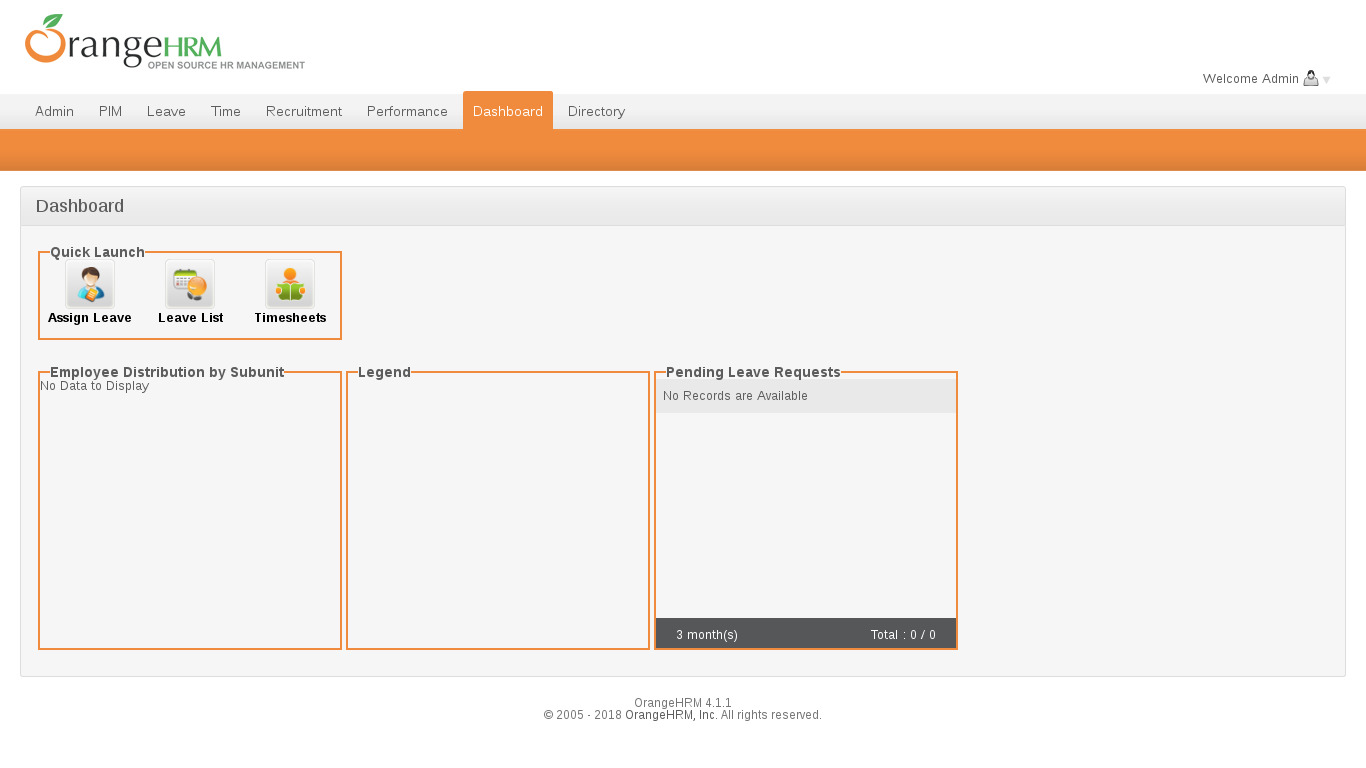Open the Performance menu
Image resolution: width=1366 pixels, height=768 pixels.
click(x=407, y=111)
